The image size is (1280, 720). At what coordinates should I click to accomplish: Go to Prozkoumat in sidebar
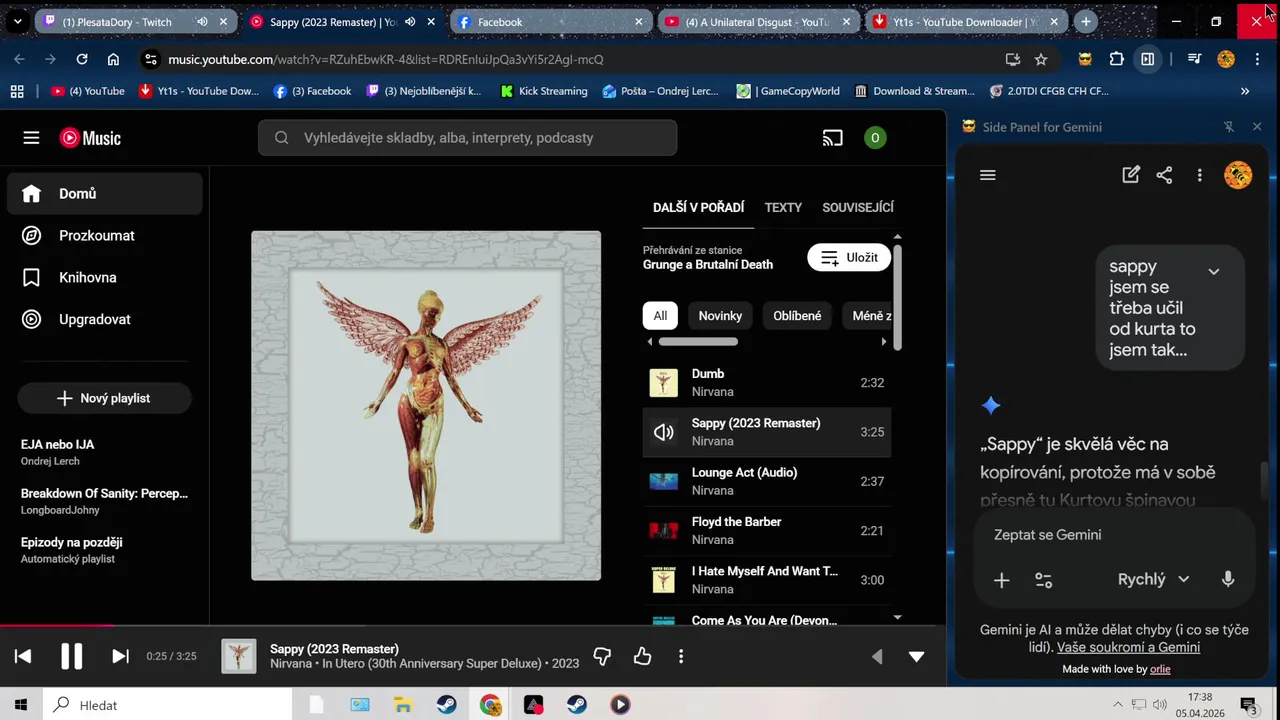pos(105,236)
